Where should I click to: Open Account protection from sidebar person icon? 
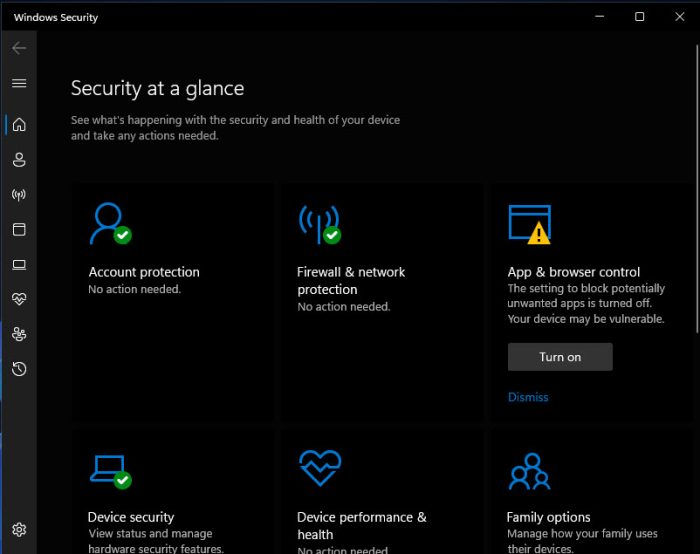[19, 160]
